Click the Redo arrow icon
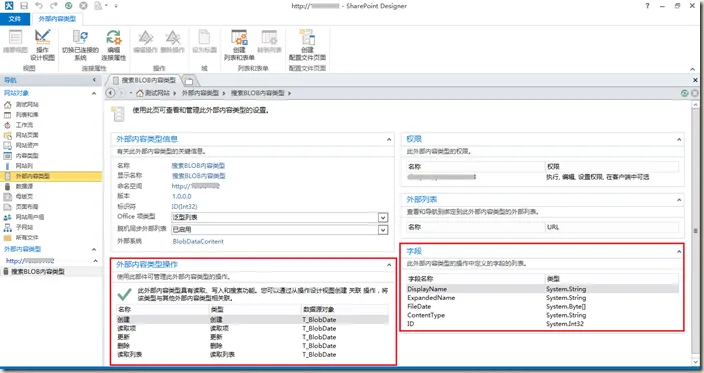The width and height of the screenshot is (704, 373). tap(54, 6)
